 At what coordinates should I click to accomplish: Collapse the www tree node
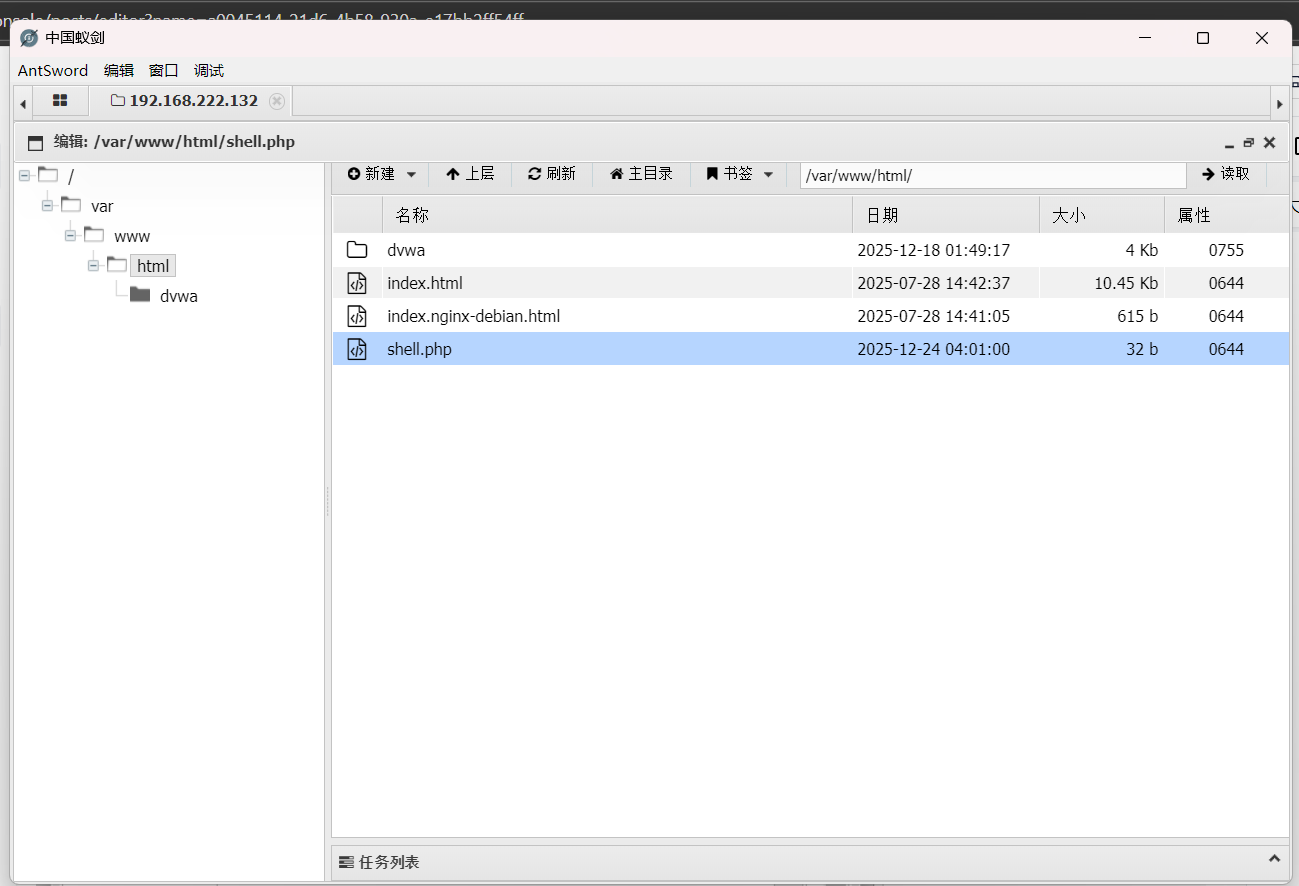coord(70,236)
